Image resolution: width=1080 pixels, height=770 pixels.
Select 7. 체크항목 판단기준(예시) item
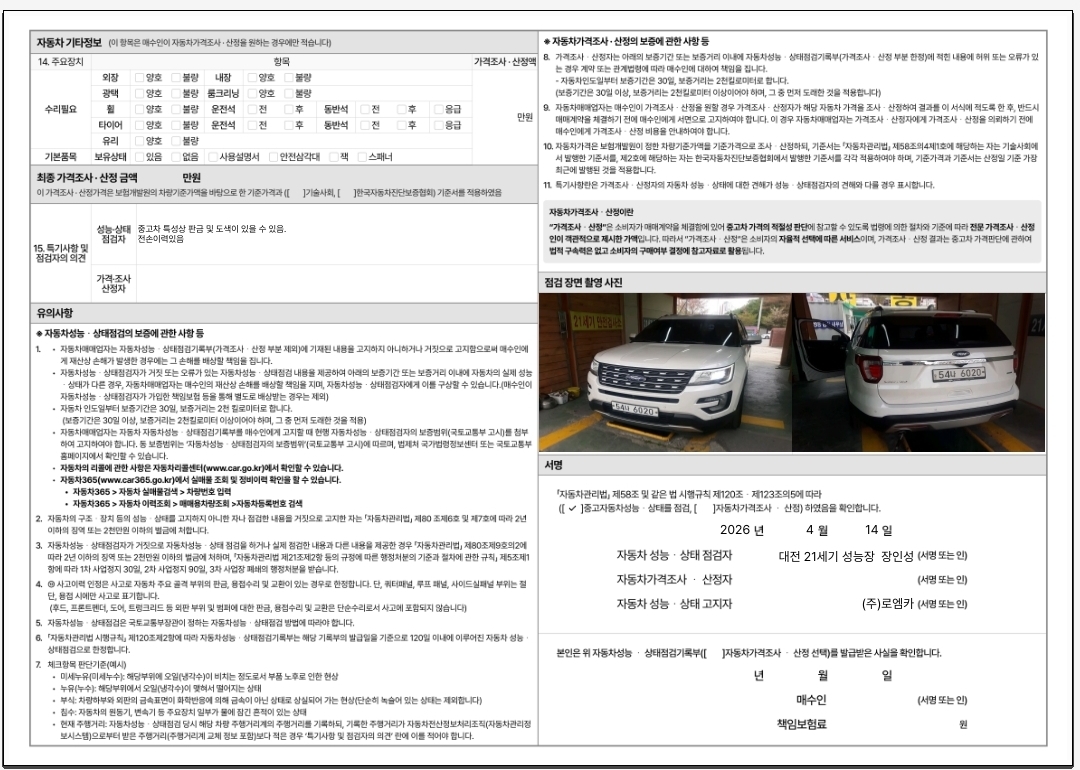click(81, 665)
